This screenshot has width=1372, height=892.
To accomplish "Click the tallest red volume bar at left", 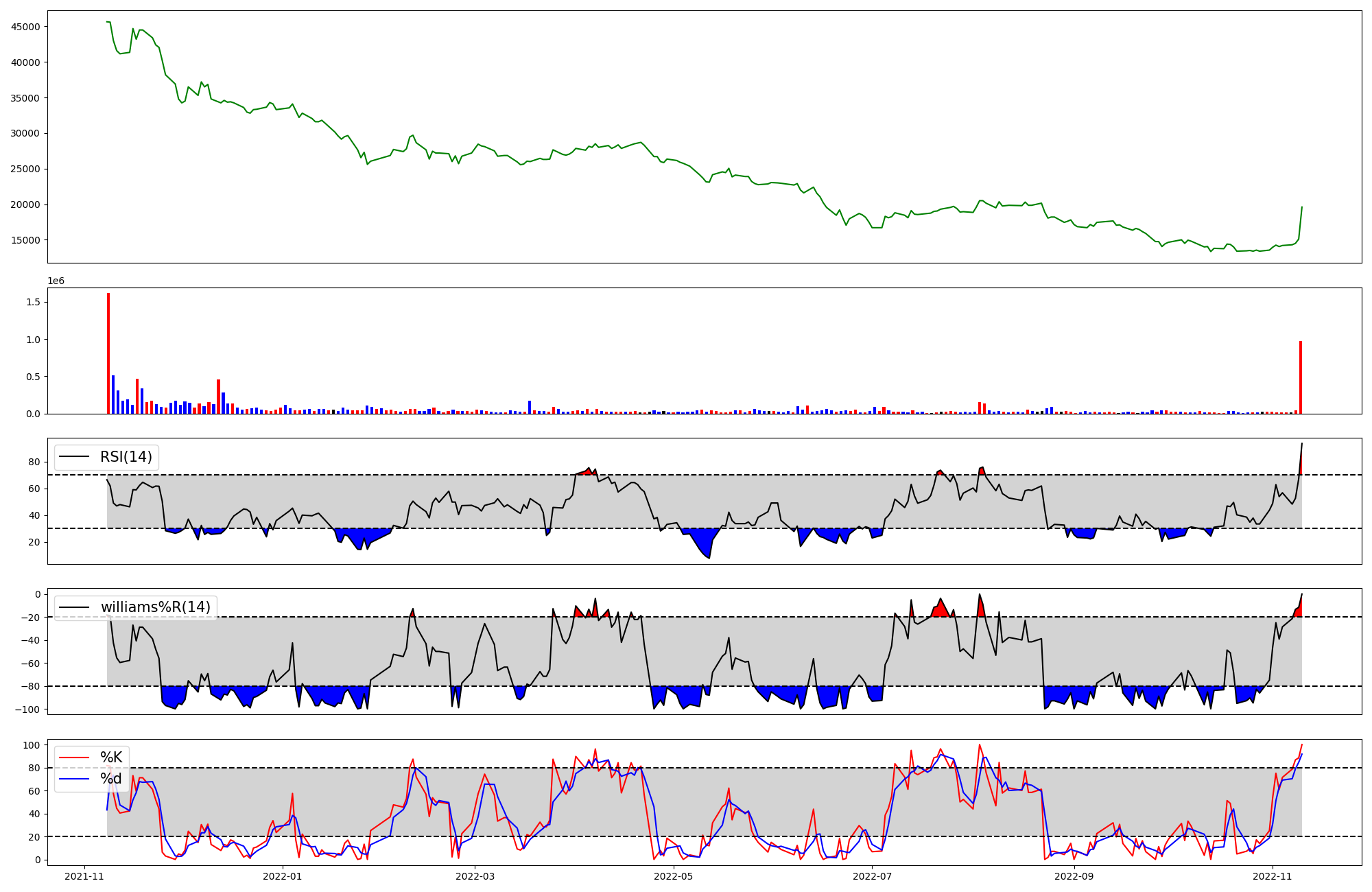I will coord(108,353).
